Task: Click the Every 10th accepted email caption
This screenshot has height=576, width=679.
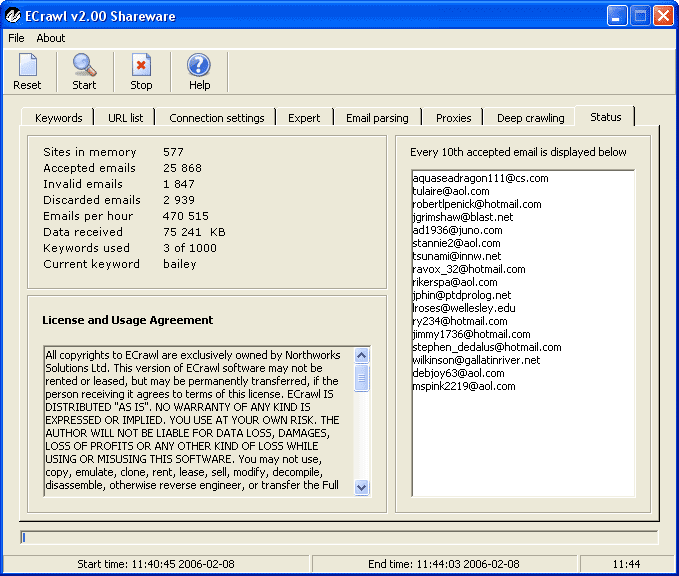Action: click(518, 152)
